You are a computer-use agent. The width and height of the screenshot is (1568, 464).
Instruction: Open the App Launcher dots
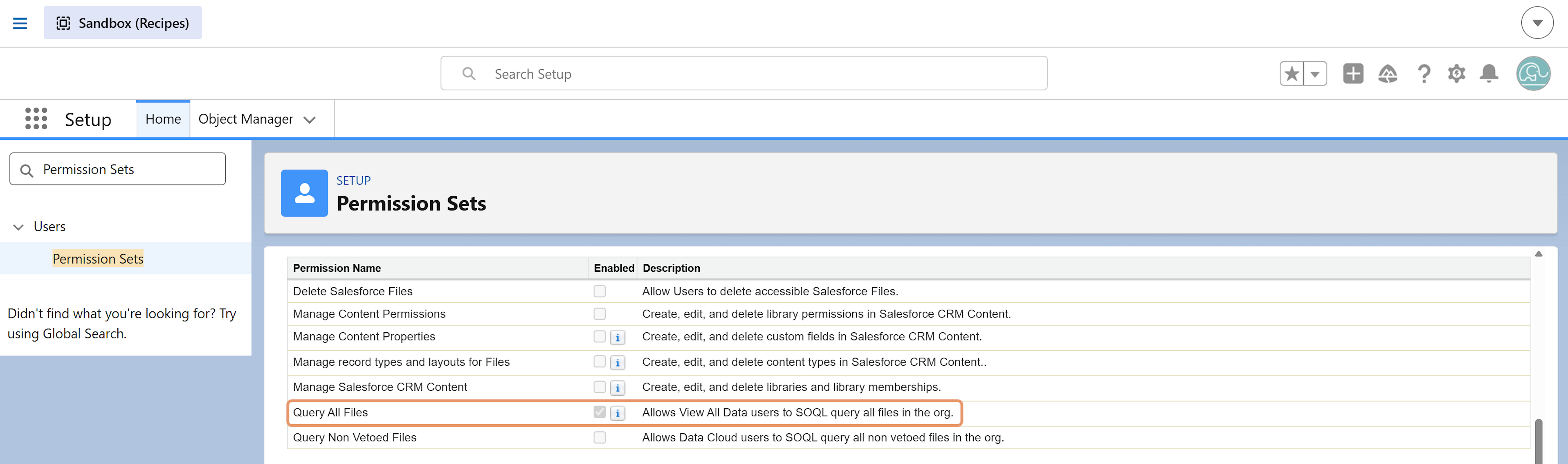36,119
